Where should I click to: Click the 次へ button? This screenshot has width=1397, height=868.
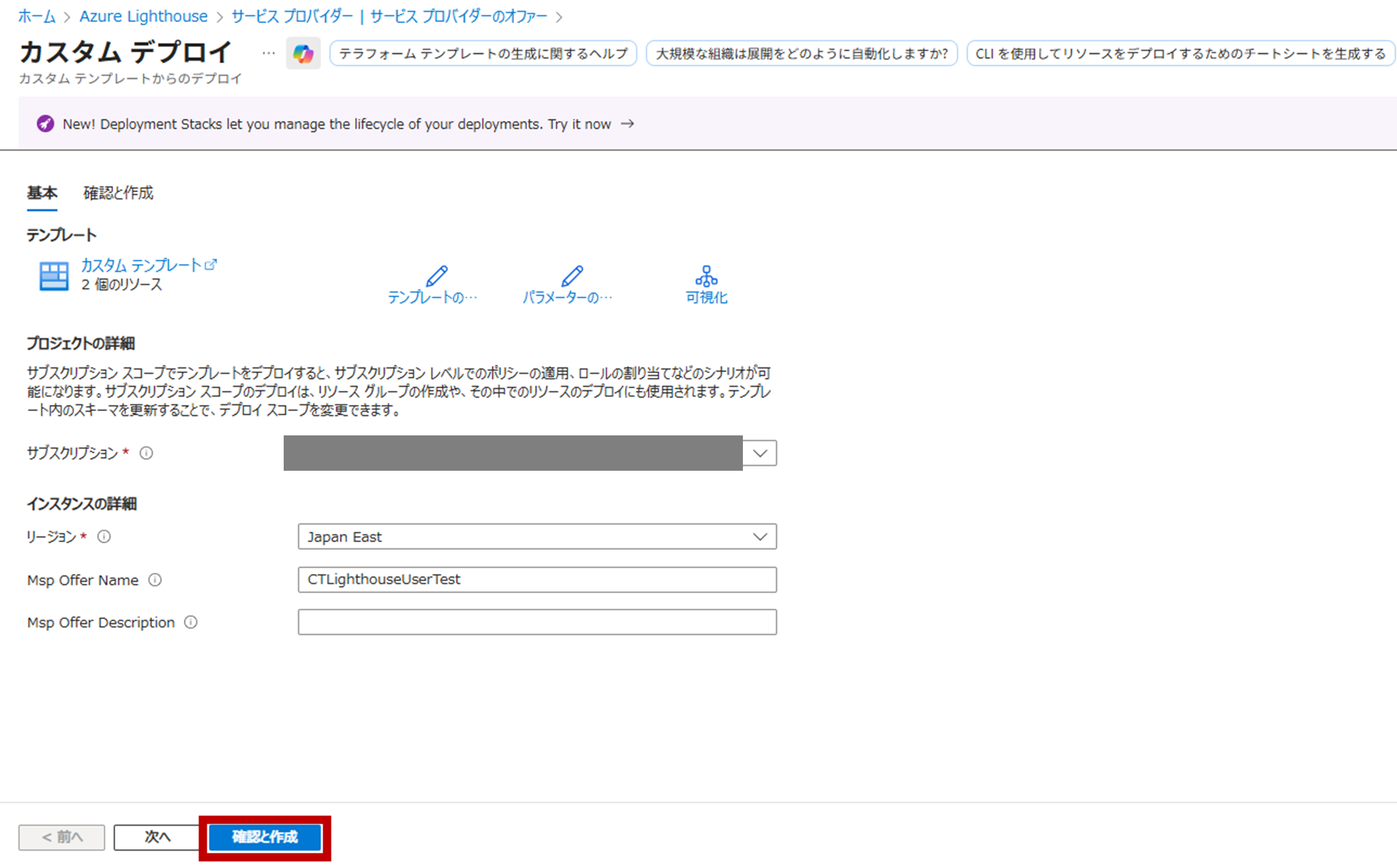(157, 837)
